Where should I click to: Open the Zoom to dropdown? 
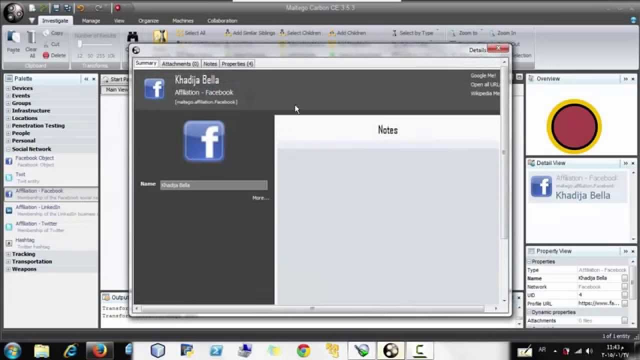(466, 33)
